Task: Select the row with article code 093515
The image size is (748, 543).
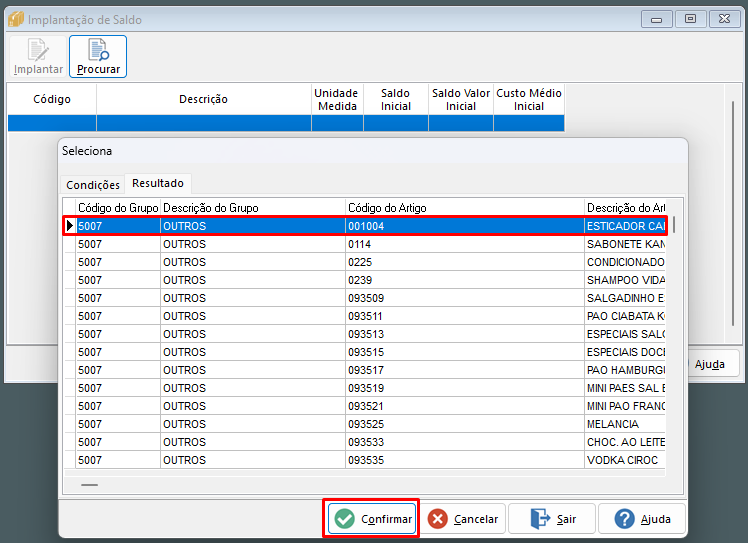Action: pos(365,352)
